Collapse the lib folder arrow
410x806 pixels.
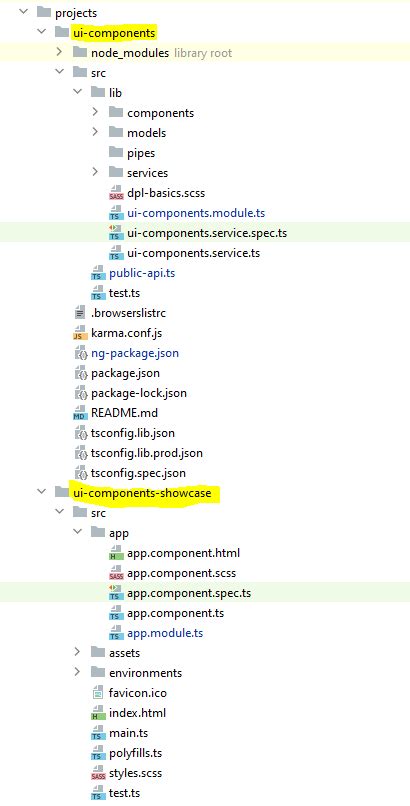click(x=77, y=93)
